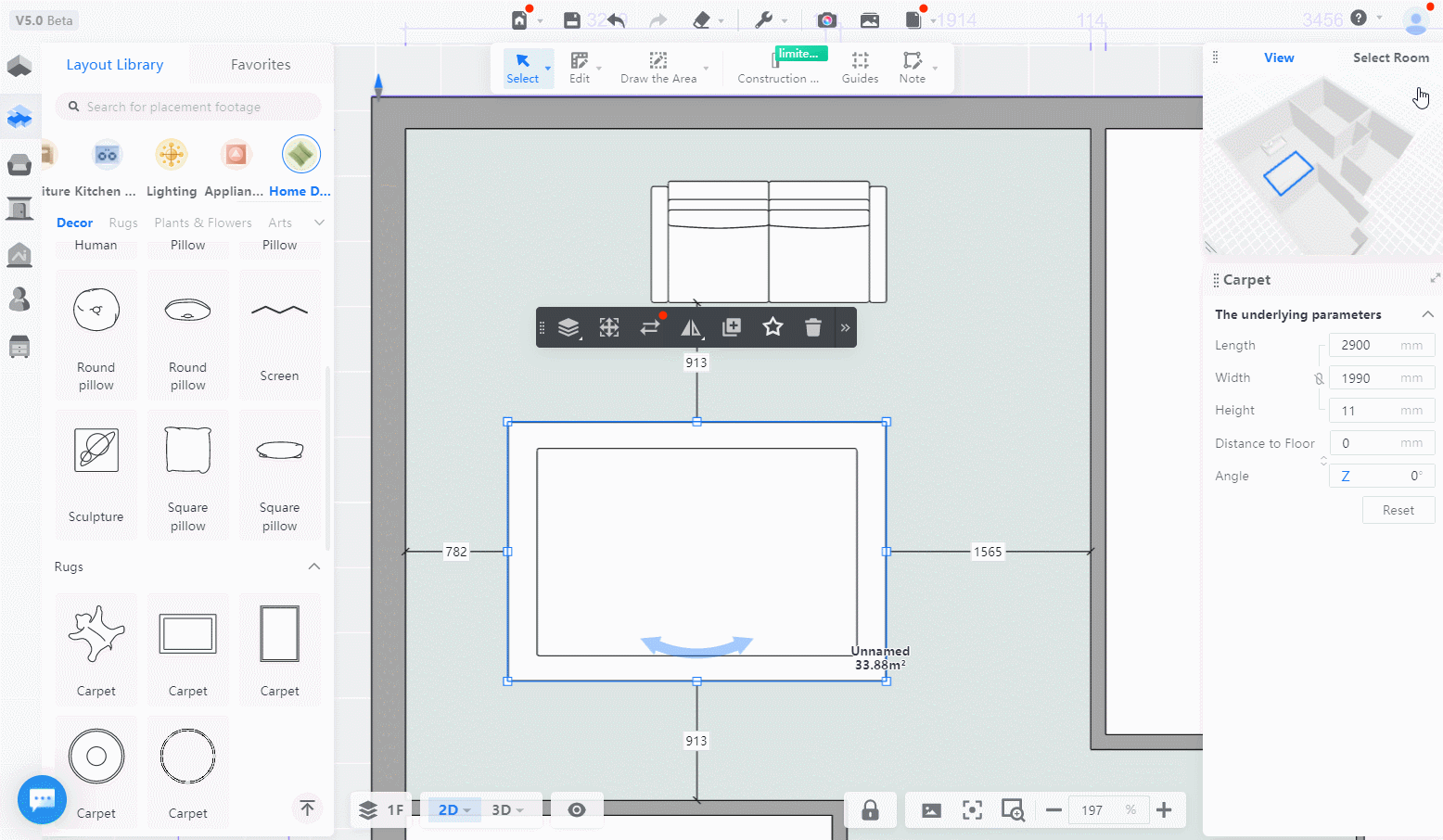The height and width of the screenshot is (840, 1443).
Task: Collapse the Rugs section
Action: click(313, 566)
